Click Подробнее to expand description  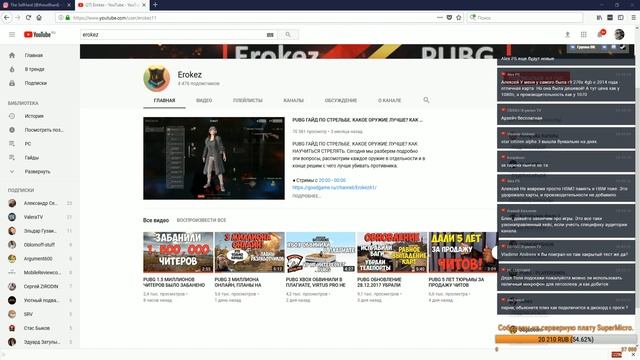306,196
